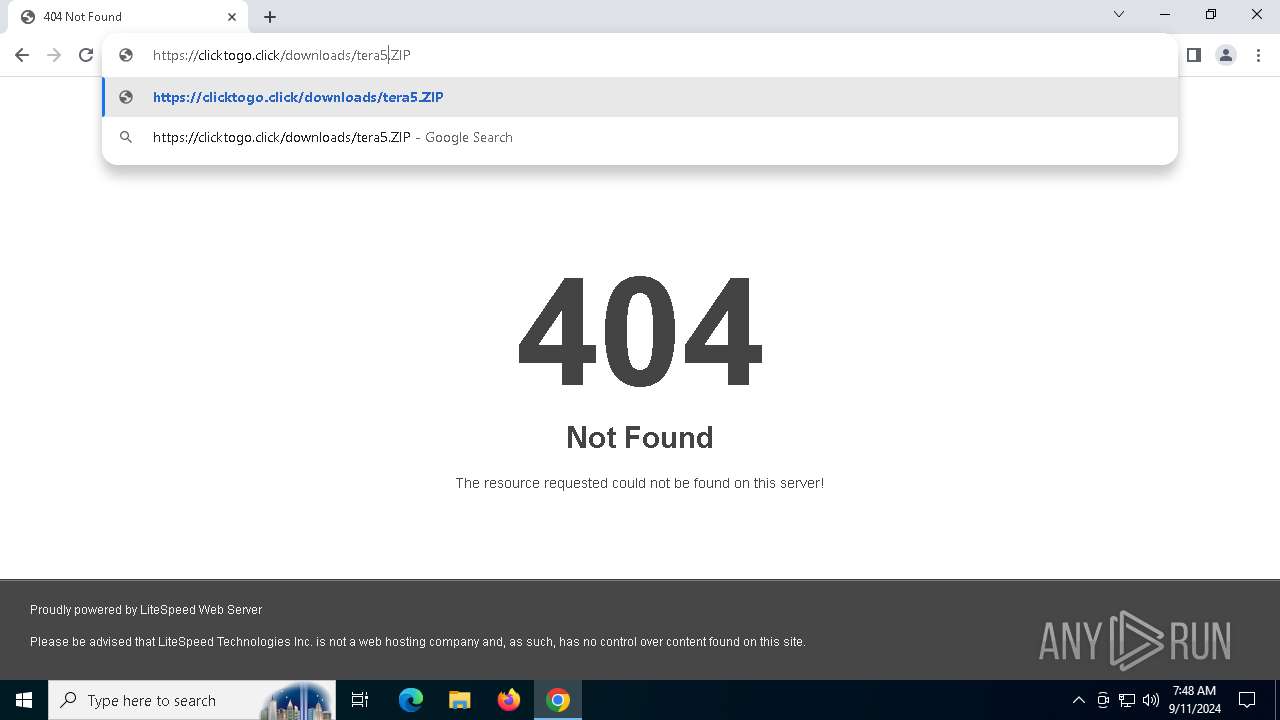Click the magnifier icon in the search suggestion
The image size is (1280, 720).
coord(126,137)
